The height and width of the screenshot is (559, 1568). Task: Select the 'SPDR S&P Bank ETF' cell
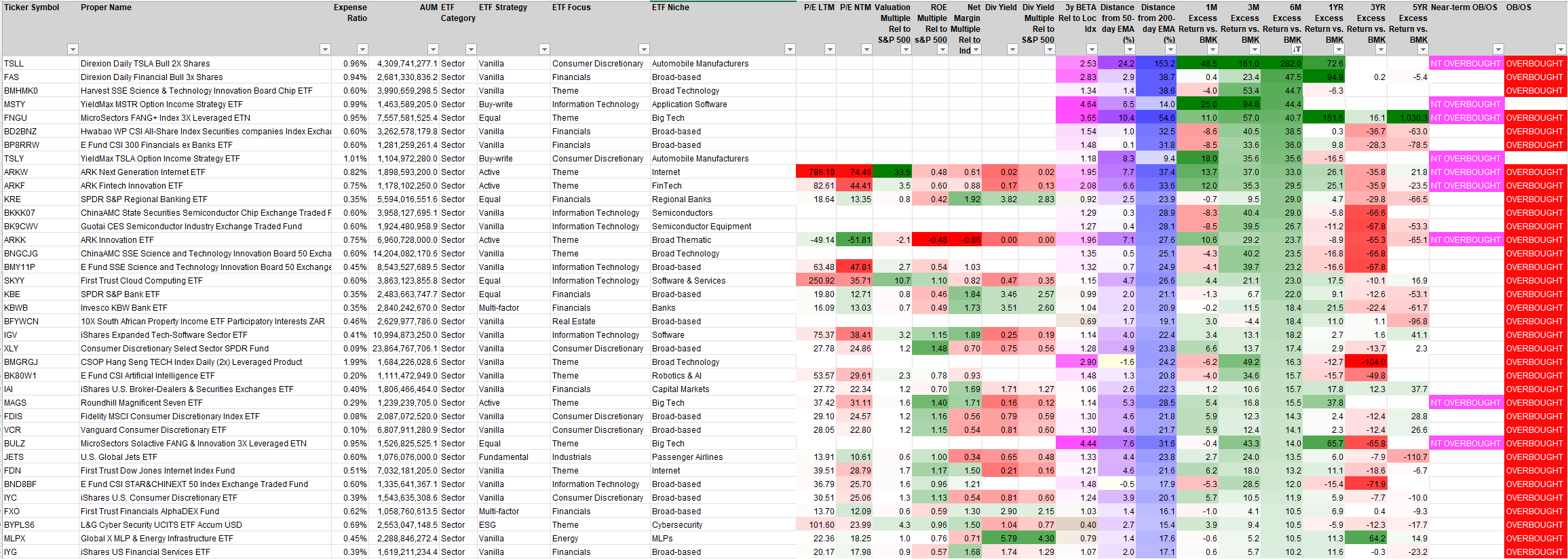[x=206, y=294]
